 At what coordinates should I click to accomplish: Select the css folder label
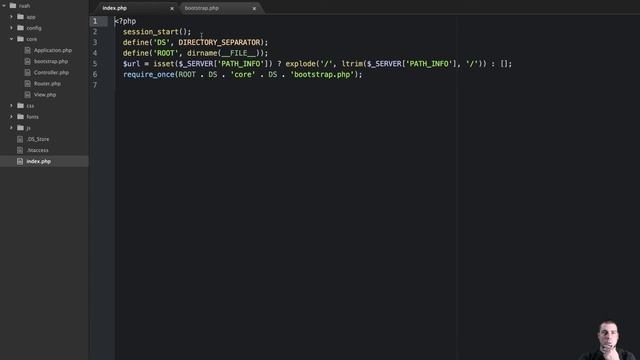(30, 106)
